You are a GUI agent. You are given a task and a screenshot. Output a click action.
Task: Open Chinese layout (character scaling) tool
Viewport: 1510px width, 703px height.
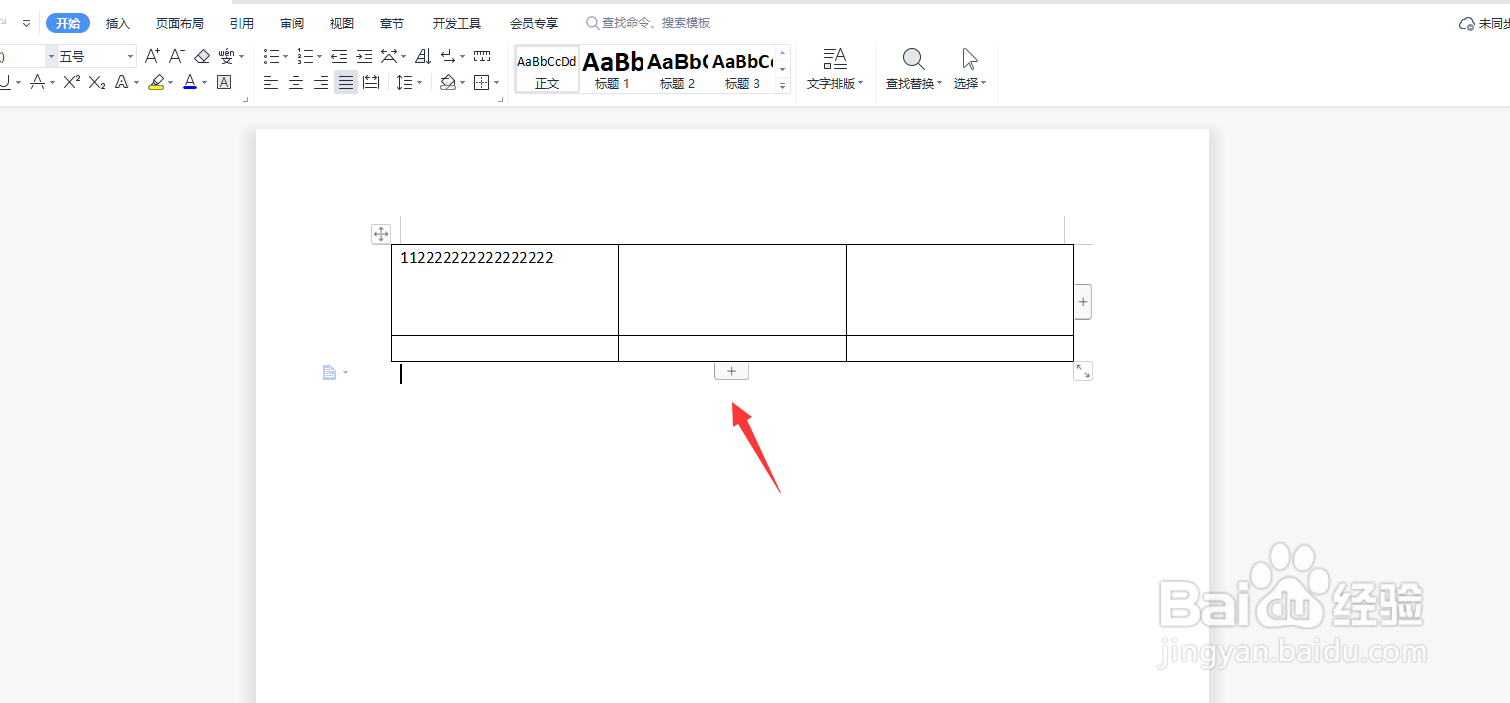pyautogui.click(x=389, y=56)
